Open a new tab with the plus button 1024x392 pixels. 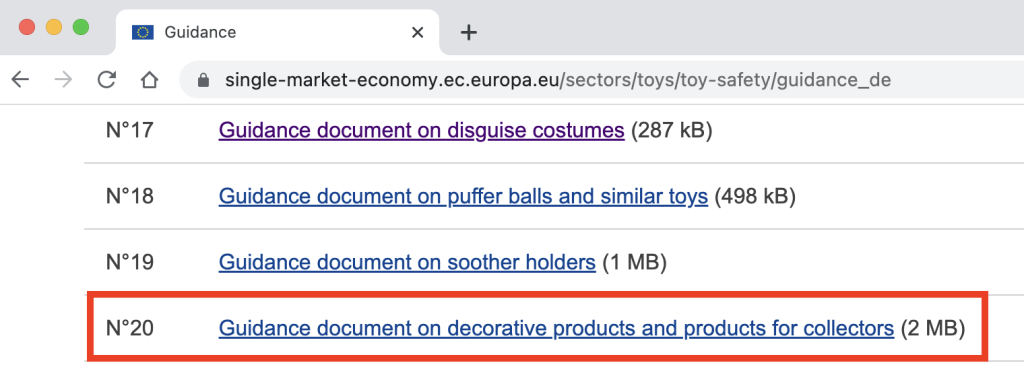468,32
